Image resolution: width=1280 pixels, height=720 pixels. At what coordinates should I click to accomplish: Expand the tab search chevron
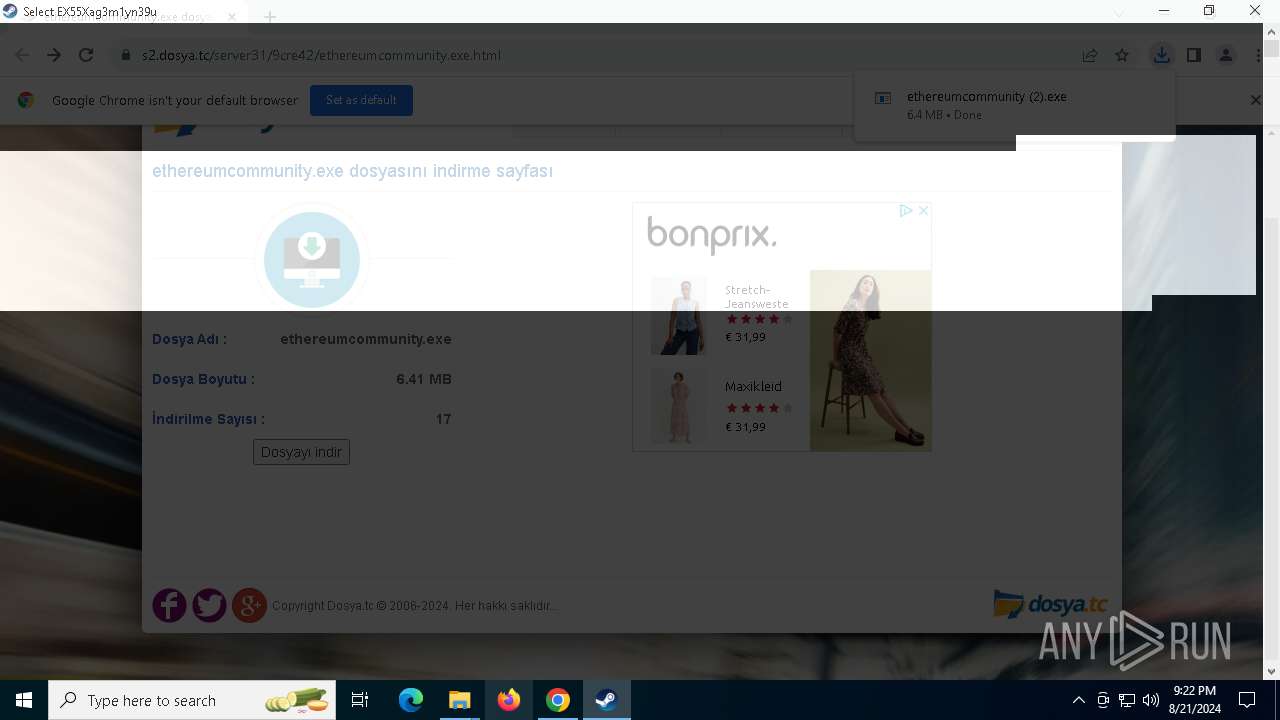1119,14
